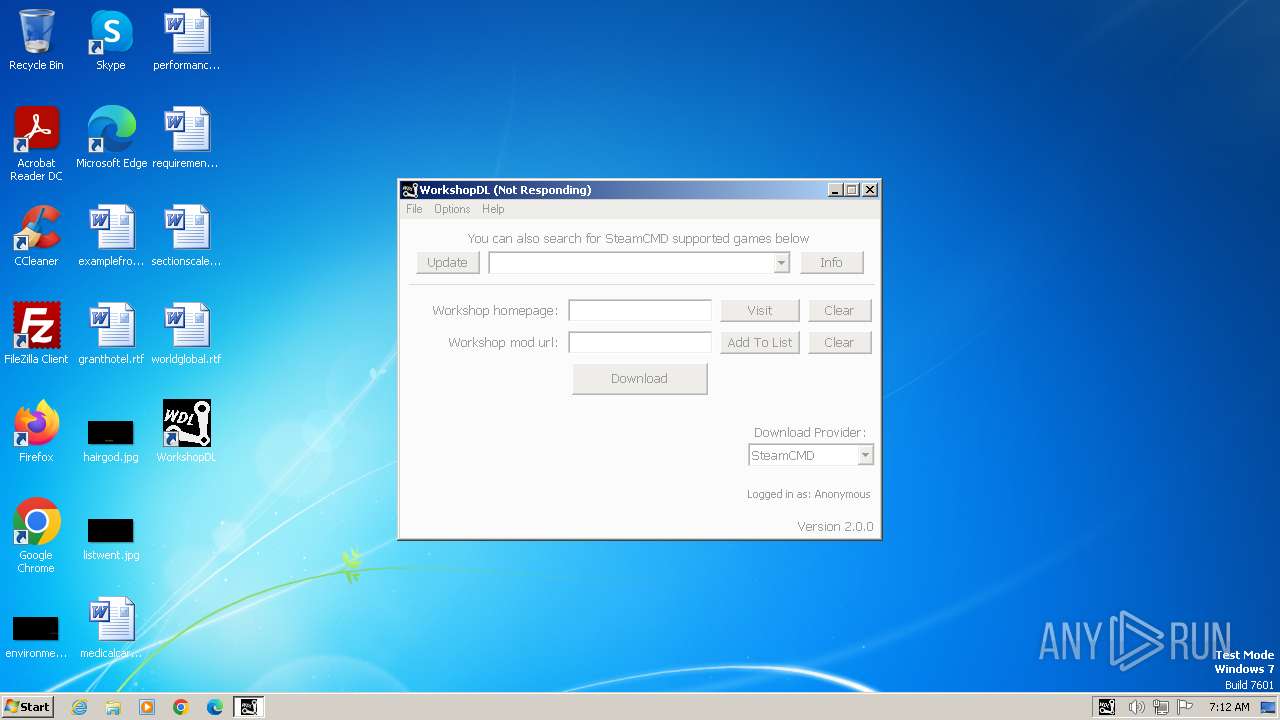The width and height of the screenshot is (1280, 720).
Task: Clear the Workshop mod url field
Action: coord(839,342)
